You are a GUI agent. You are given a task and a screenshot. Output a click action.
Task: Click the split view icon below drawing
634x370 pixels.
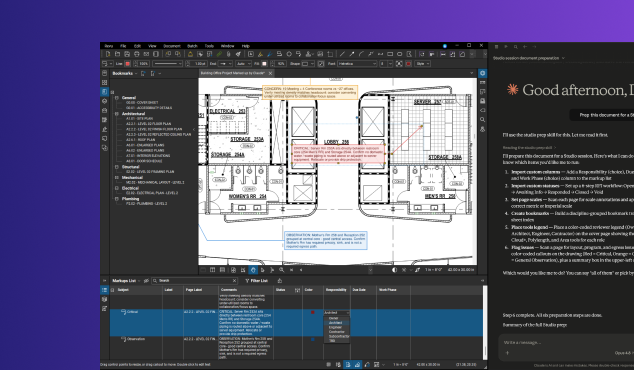tap(213, 270)
